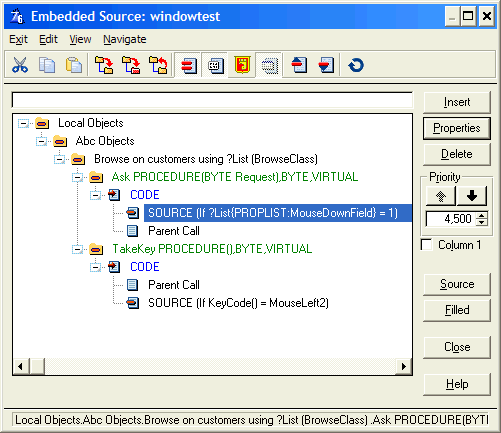
Task: Toggle the dotted-outline page toolbar icon
Action: click(269, 65)
